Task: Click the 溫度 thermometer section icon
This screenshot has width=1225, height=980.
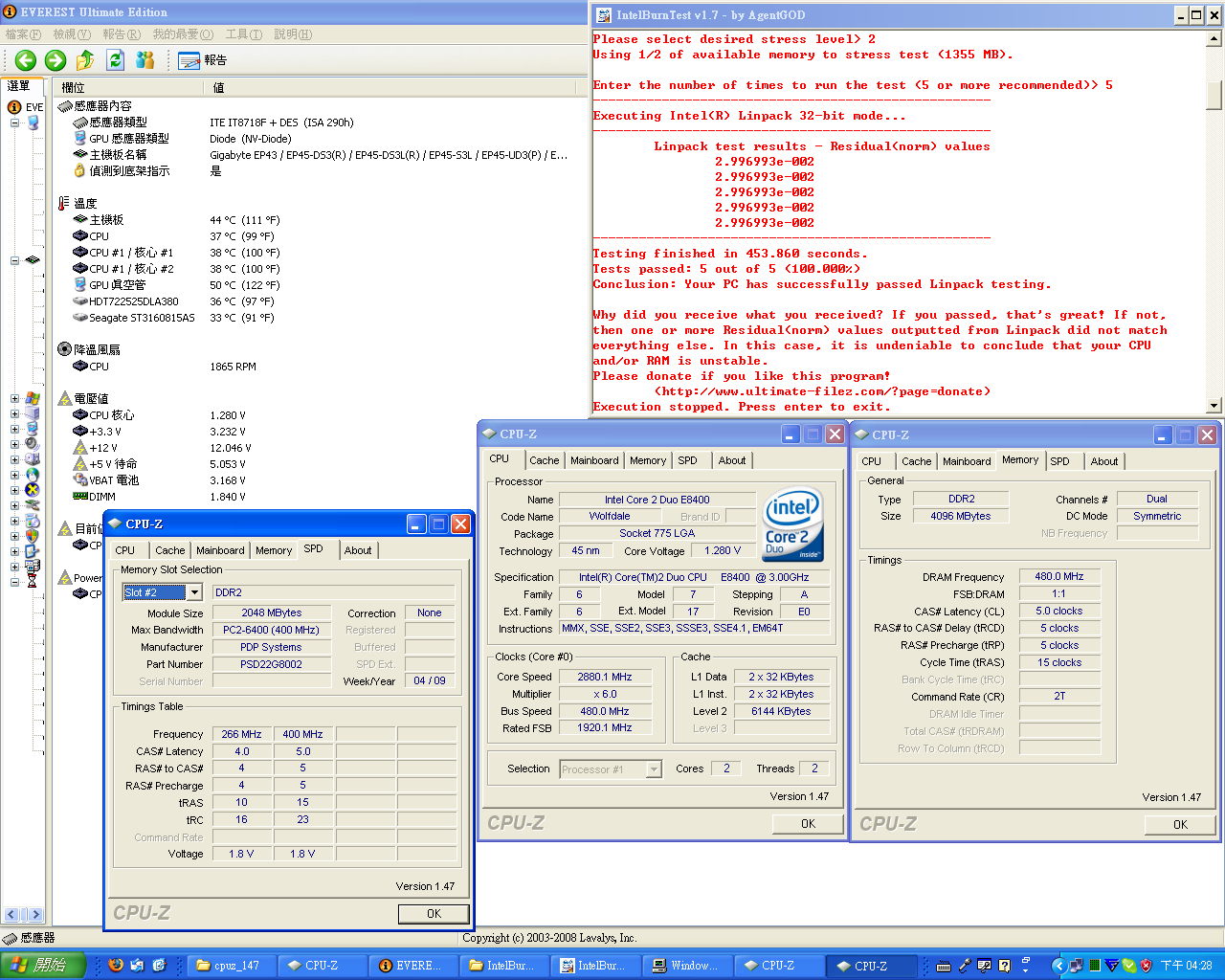Action: tap(65, 203)
